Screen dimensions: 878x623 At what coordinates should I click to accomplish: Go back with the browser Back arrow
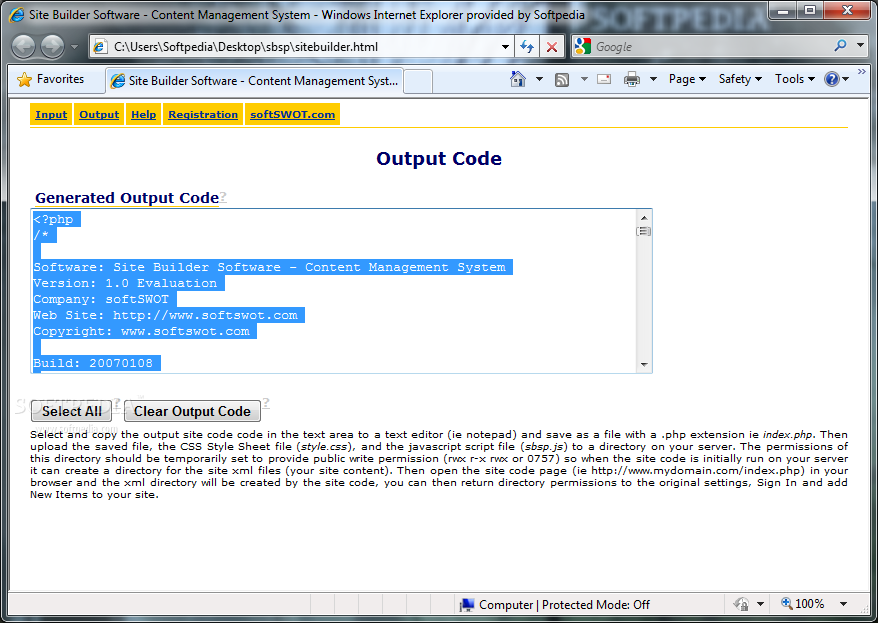[24, 47]
